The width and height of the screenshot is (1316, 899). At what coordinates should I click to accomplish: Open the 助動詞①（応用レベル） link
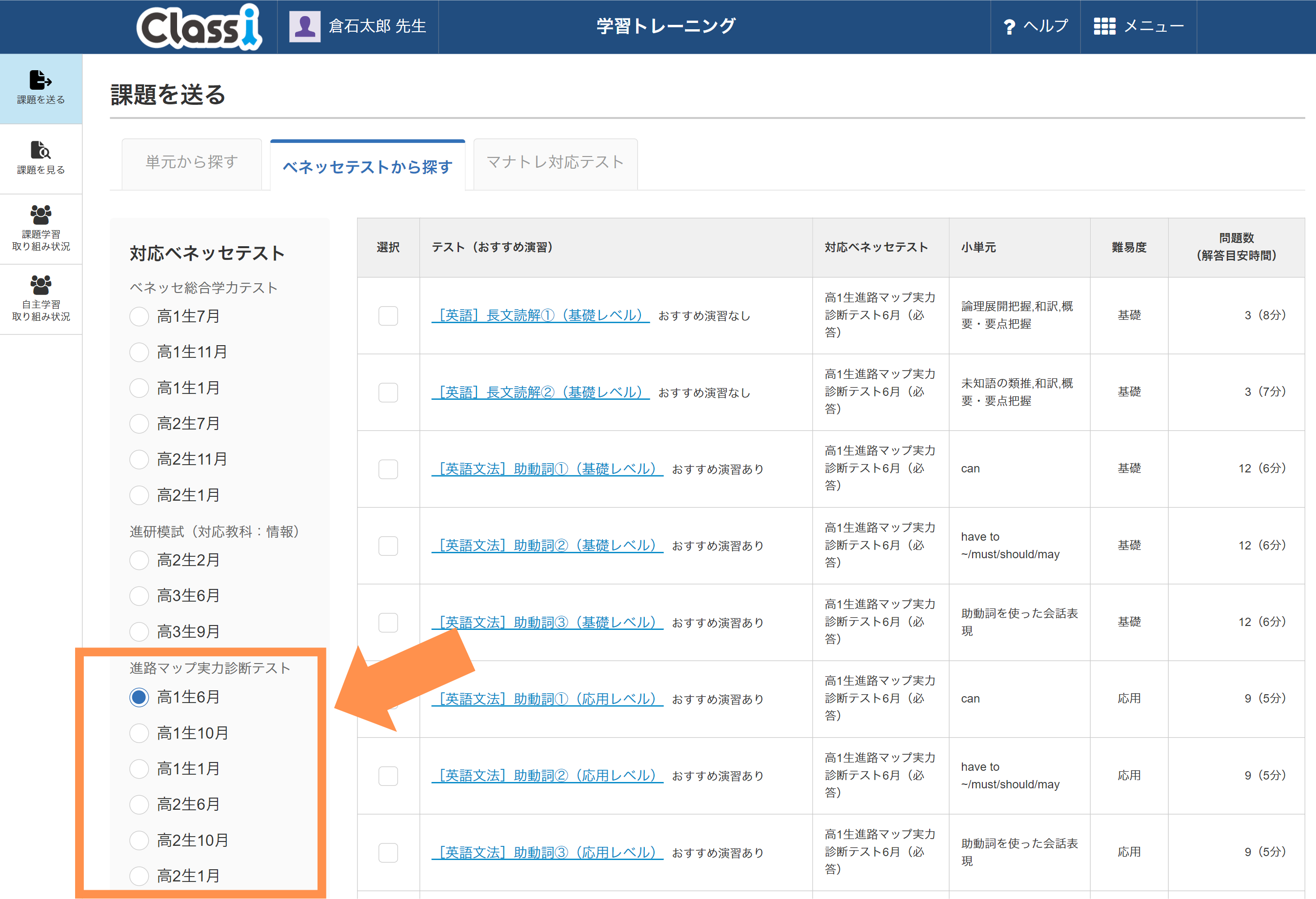[x=547, y=699]
